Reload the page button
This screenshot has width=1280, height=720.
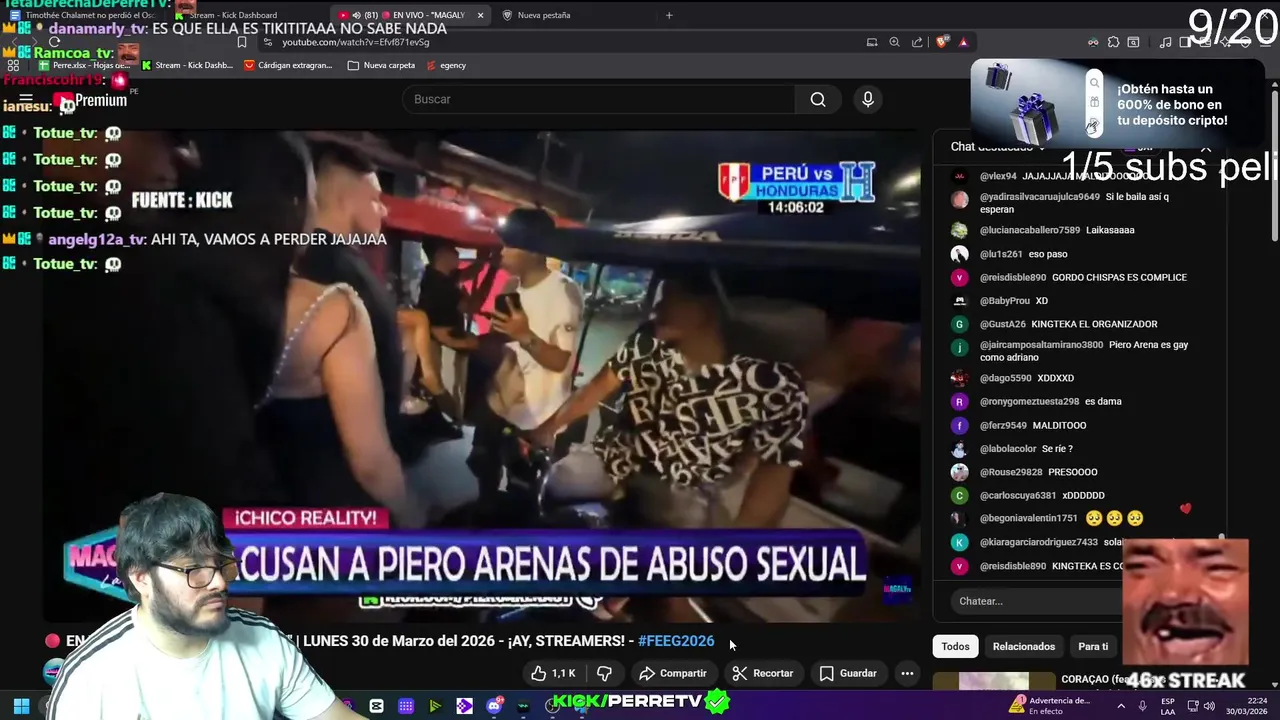tap(55, 42)
